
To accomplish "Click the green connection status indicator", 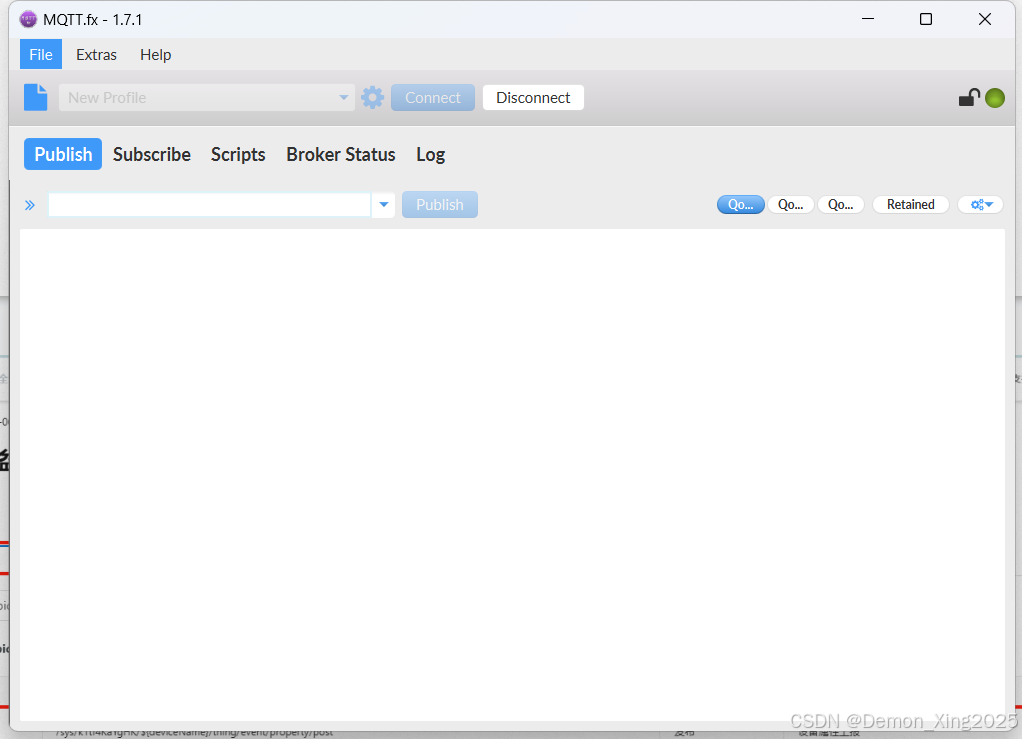I will 995,98.
